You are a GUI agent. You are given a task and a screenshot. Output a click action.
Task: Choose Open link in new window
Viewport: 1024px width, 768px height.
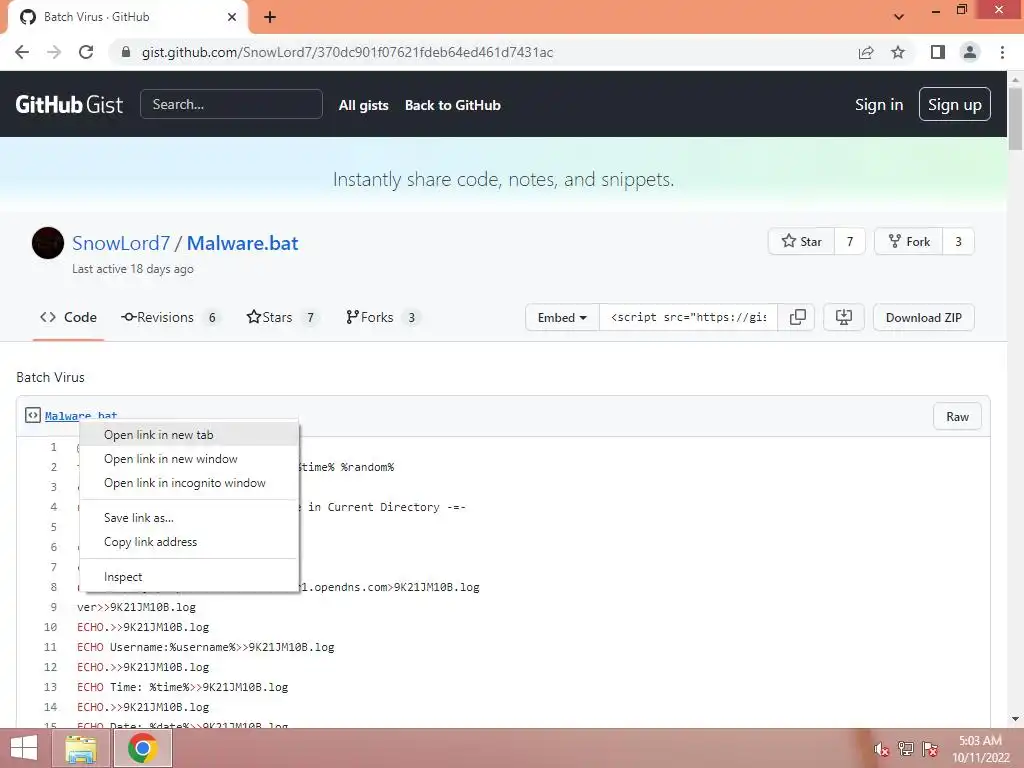click(x=189, y=459)
